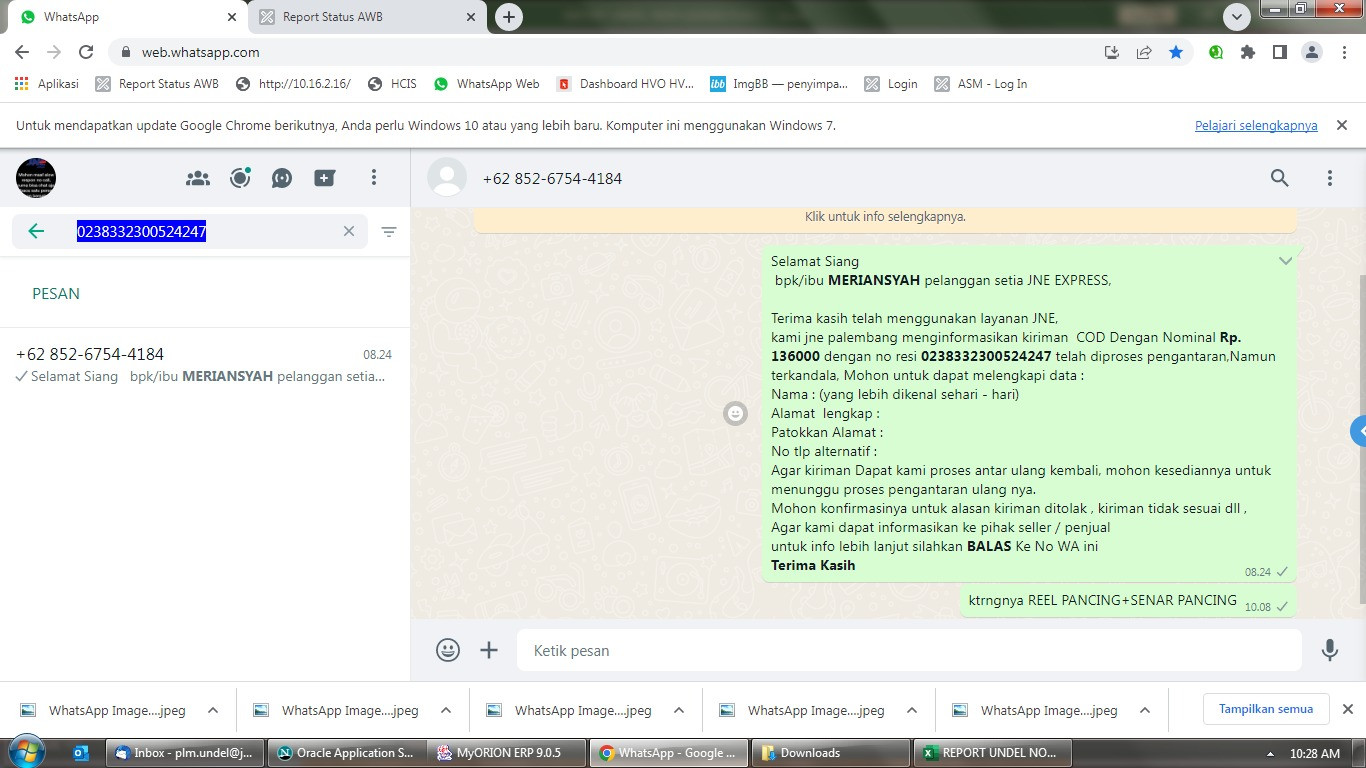Open HCIS bookmark
The height and width of the screenshot is (768, 1366).
coord(392,84)
